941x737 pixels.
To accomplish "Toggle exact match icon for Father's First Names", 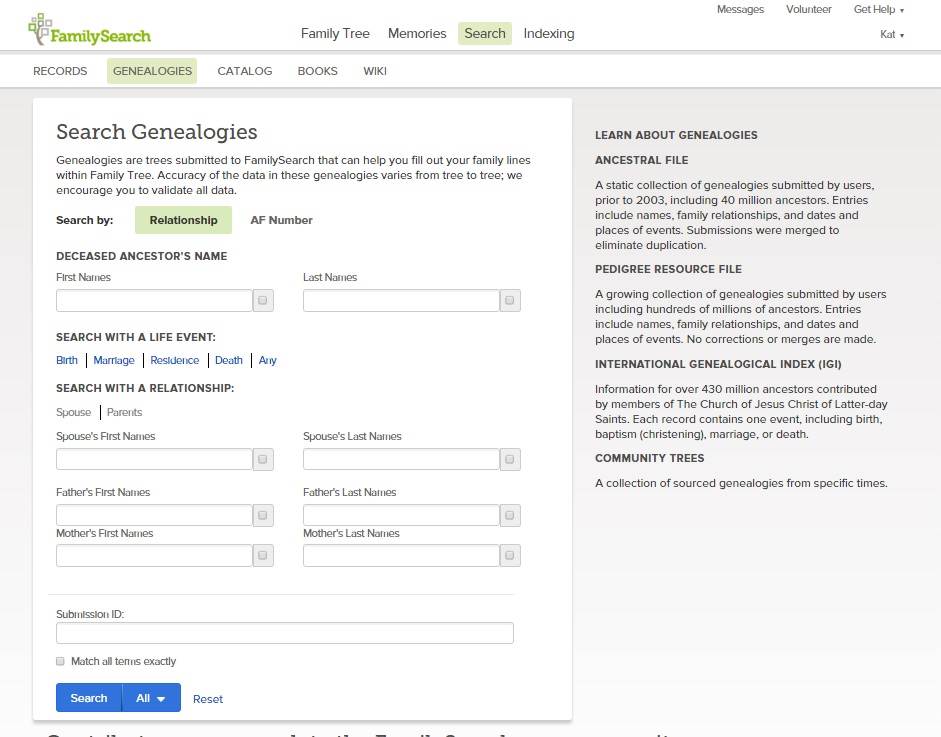I will [261, 515].
